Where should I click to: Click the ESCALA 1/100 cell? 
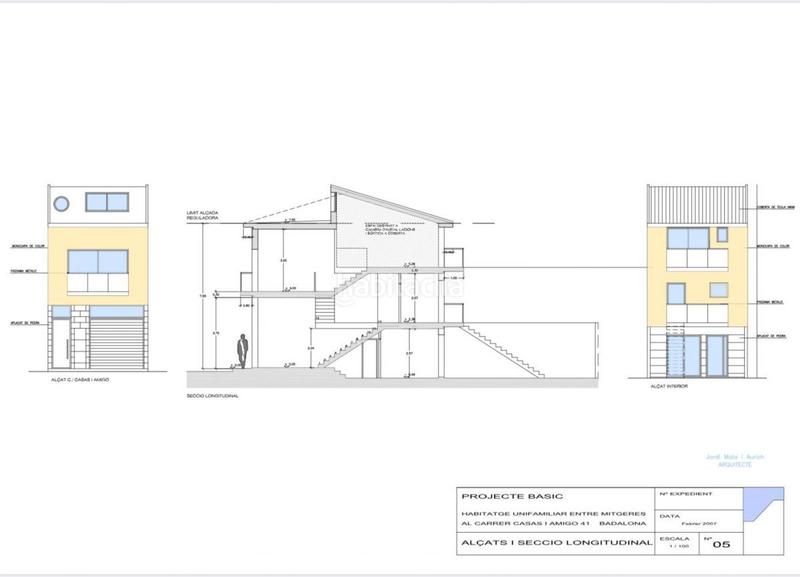tap(675, 542)
